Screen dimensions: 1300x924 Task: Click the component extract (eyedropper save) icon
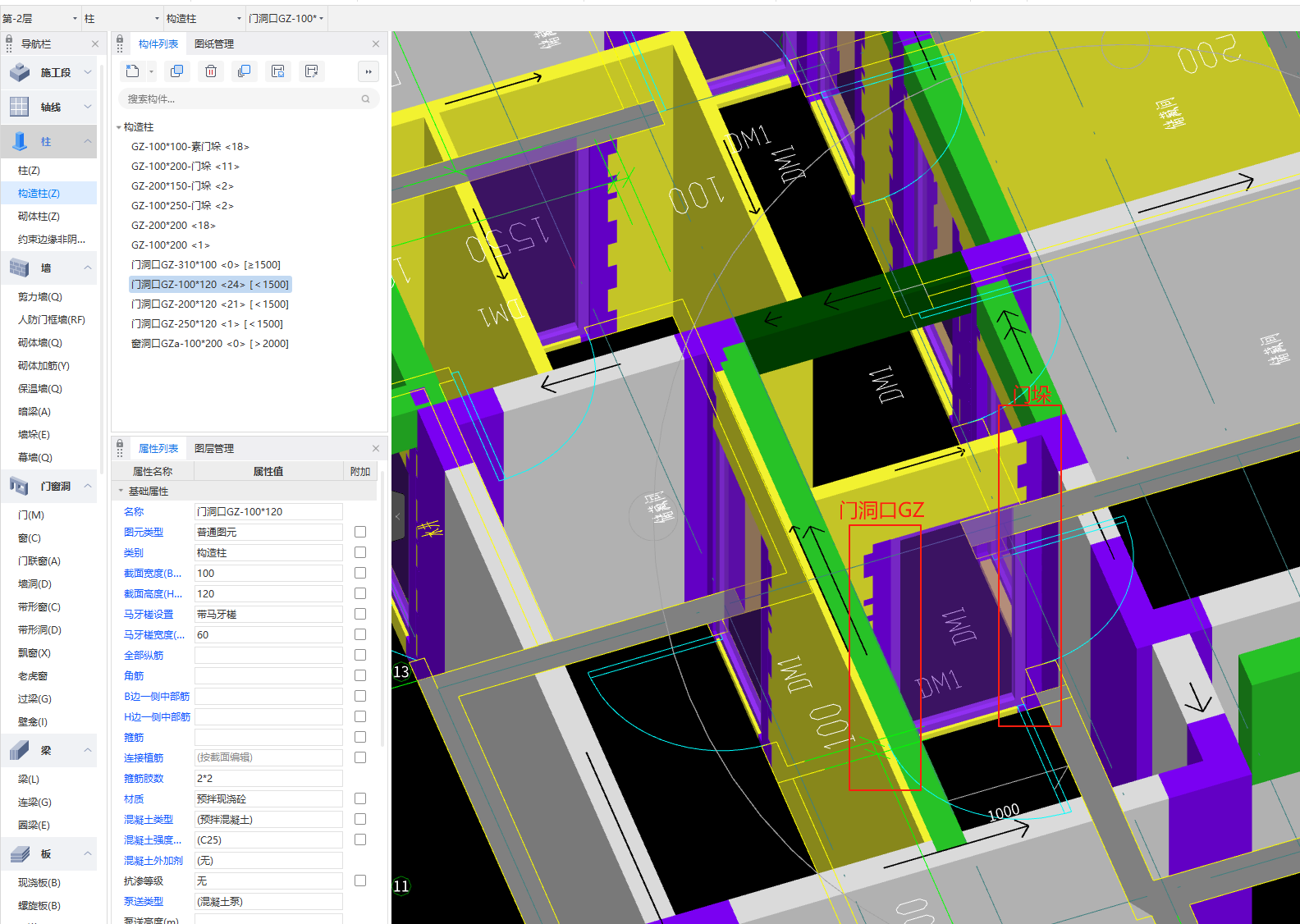(x=311, y=71)
